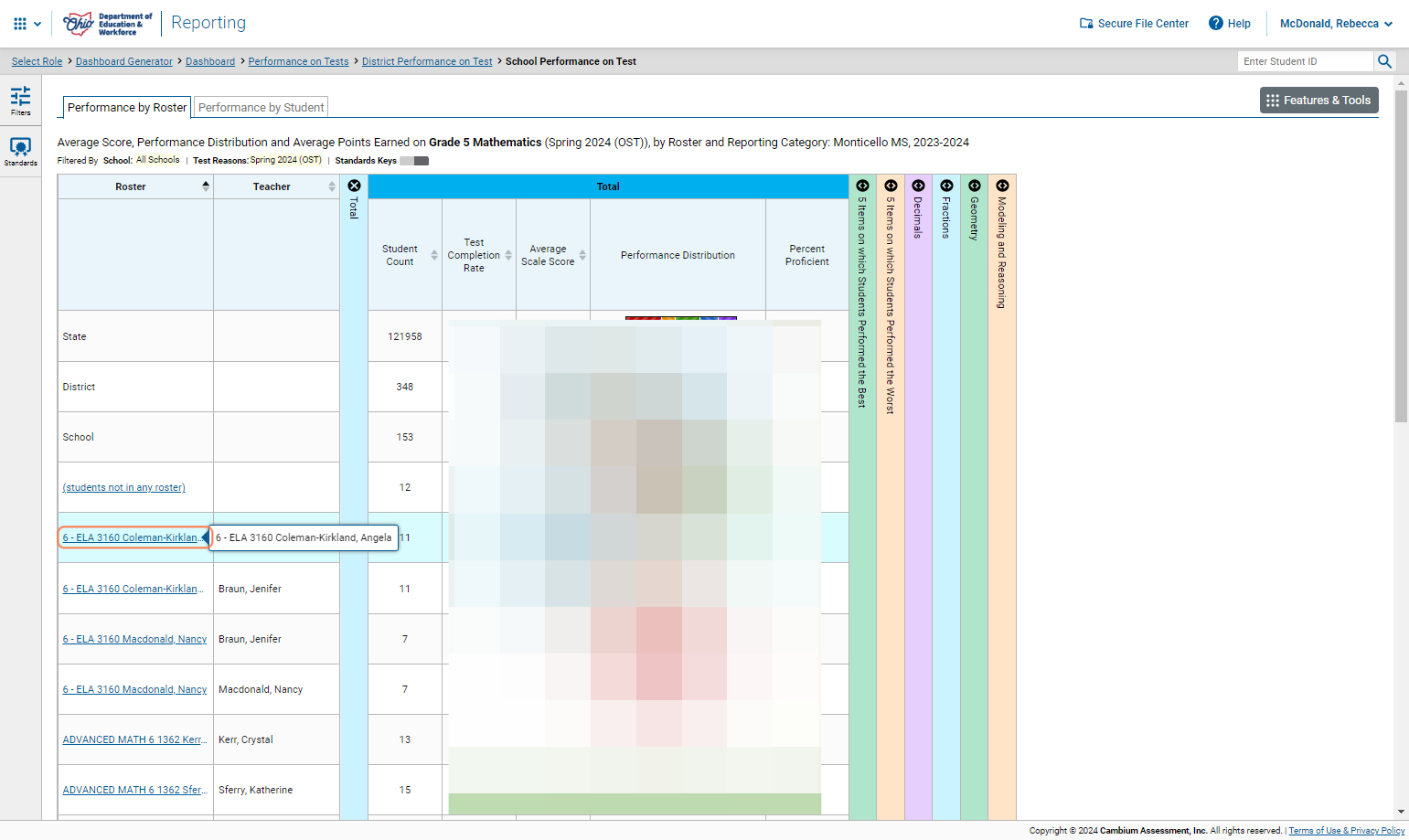Image resolution: width=1409 pixels, height=840 pixels.
Task: Open the highlighted ELA 3160 Coleman-Kirkland roster
Action: 133,537
